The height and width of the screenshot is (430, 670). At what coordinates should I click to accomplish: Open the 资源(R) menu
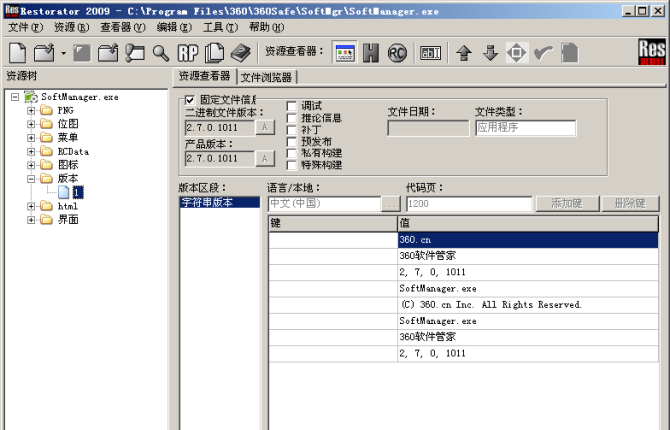(x=71, y=27)
